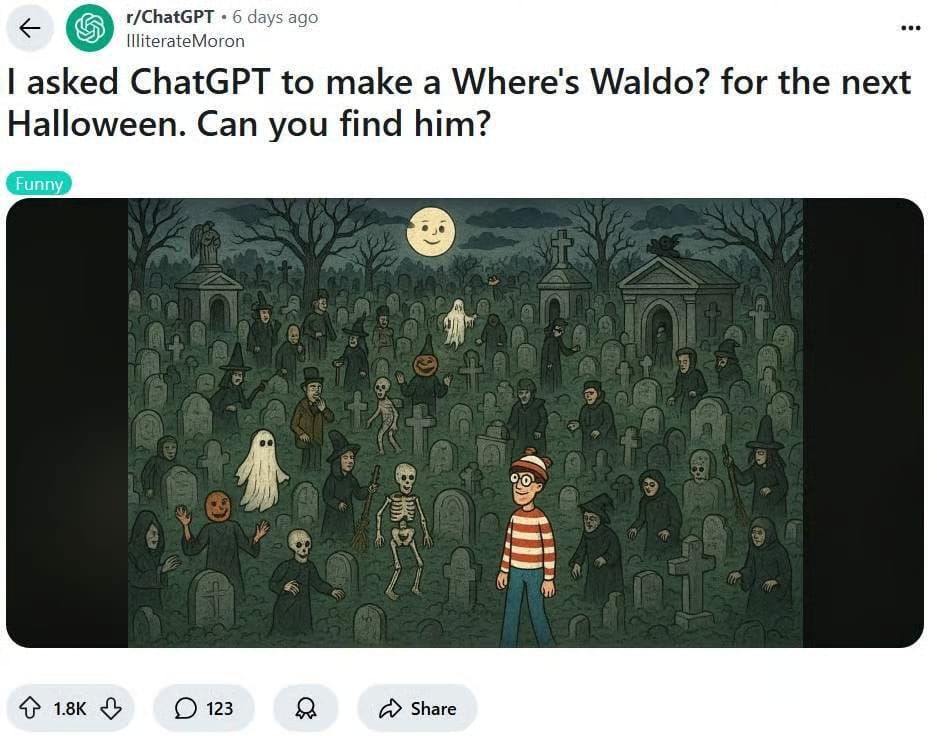
Task: Open the r/ChatGPT community avatar
Action: coord(90,27)
